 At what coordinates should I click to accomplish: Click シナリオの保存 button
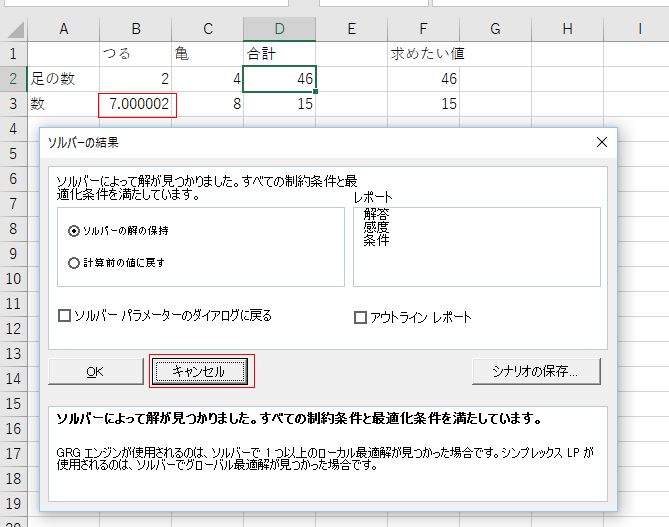coord(536,371)
